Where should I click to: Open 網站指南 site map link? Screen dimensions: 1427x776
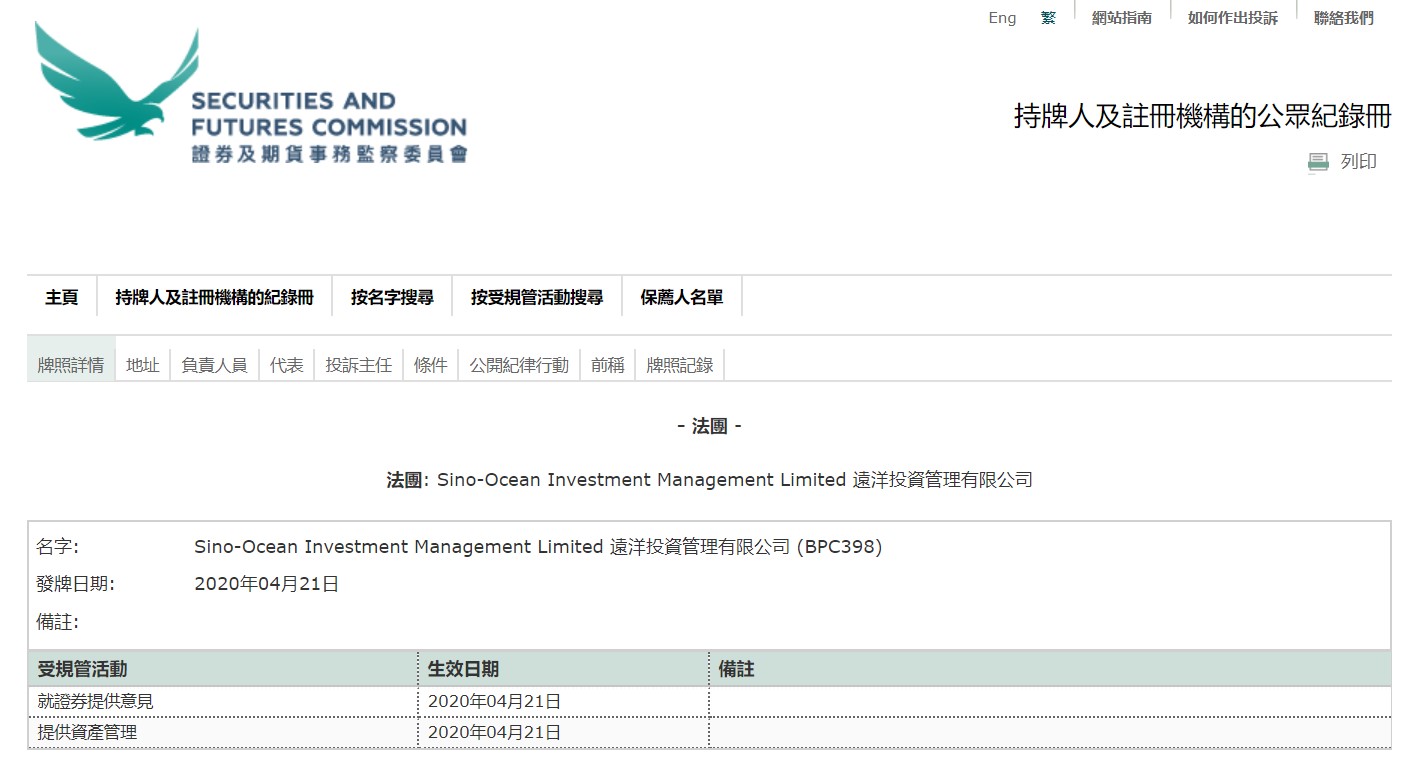tap(1121, 18)
